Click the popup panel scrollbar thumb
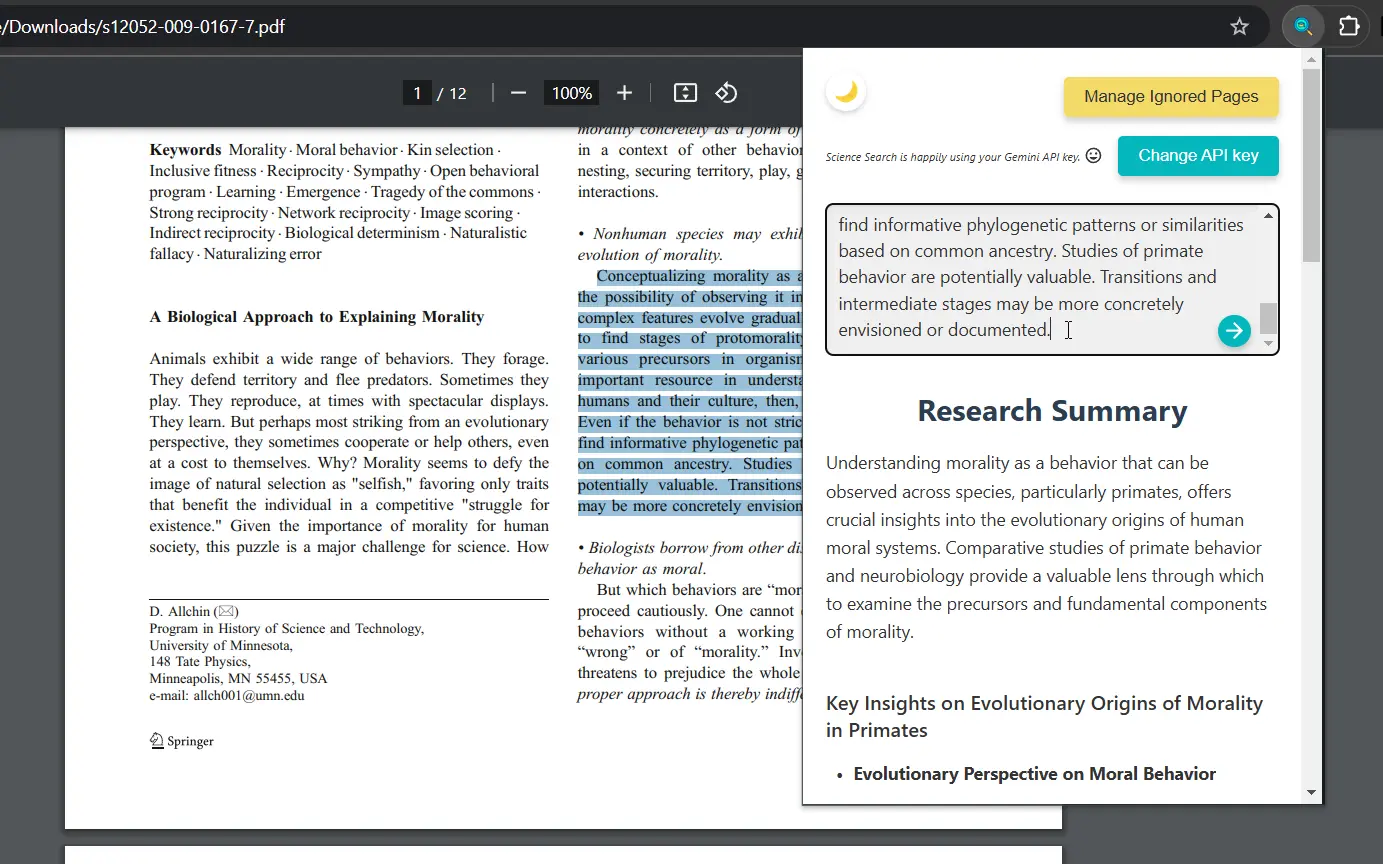The height and width of the screenshot is (864, 1383). click(1311, 165)
